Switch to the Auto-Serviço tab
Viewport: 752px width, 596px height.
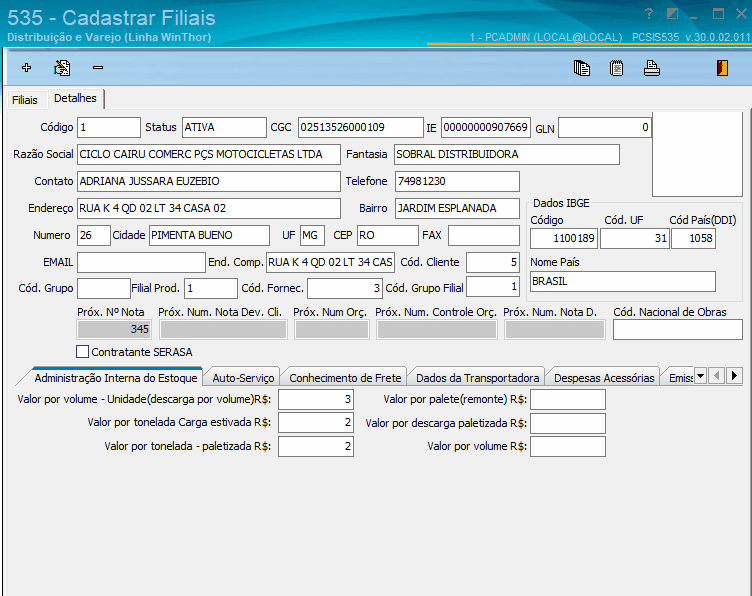click(243, 378)
